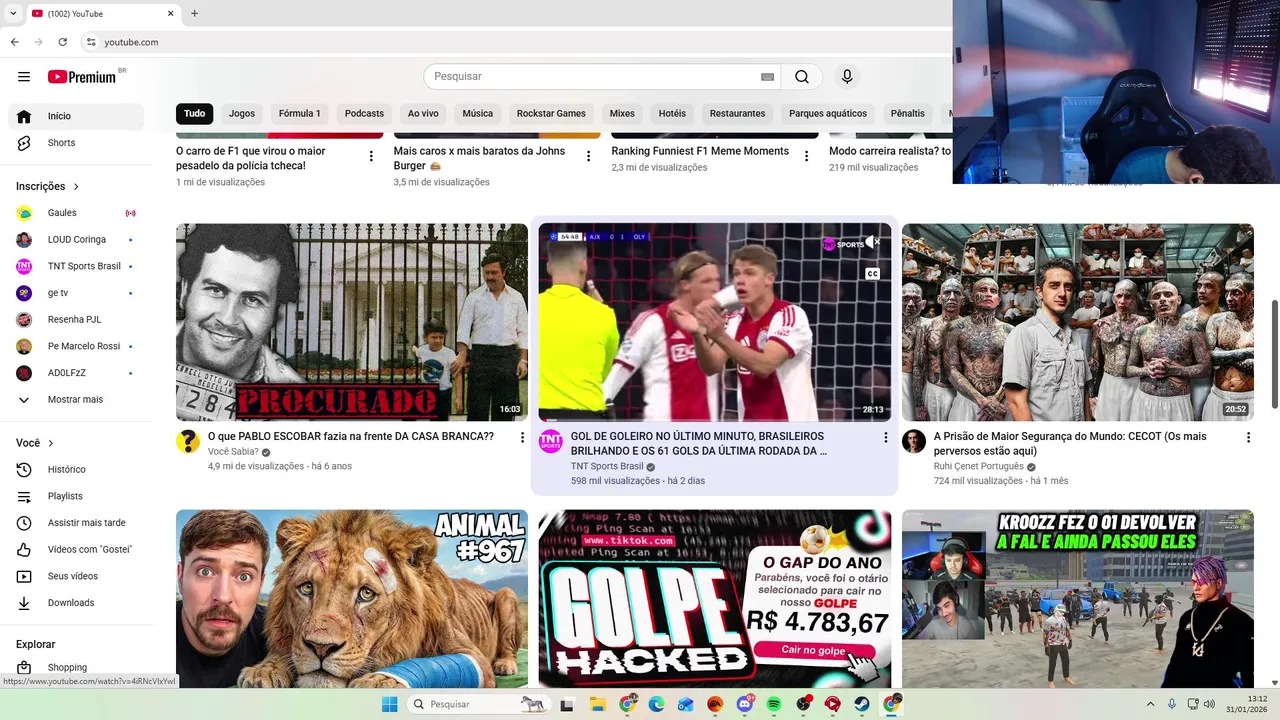This screenshot has width=1280, height=720.
Task: Open the TNT Sports Brasil avatar under the video
Action: (551, 442)
